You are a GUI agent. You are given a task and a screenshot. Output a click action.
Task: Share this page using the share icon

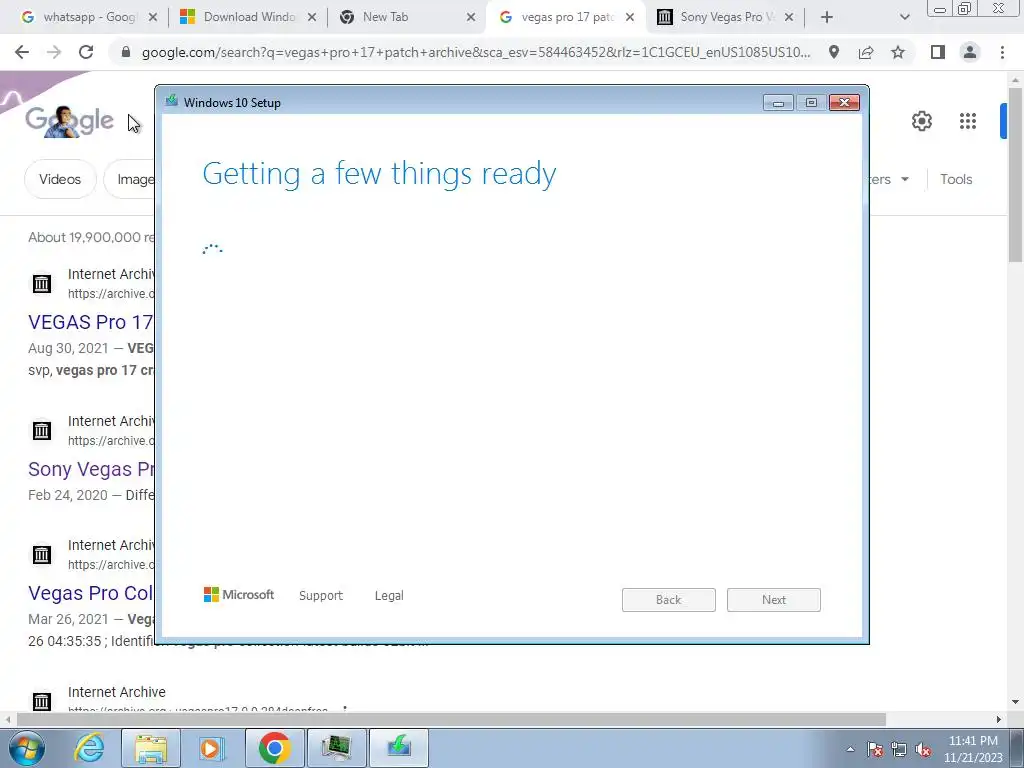[866, 52]
